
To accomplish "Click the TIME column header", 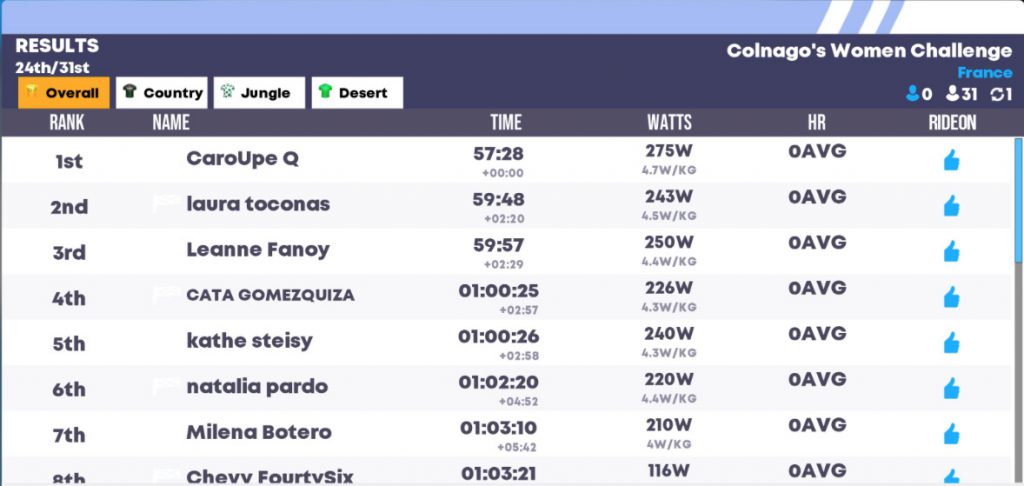I will click(506, 122).
